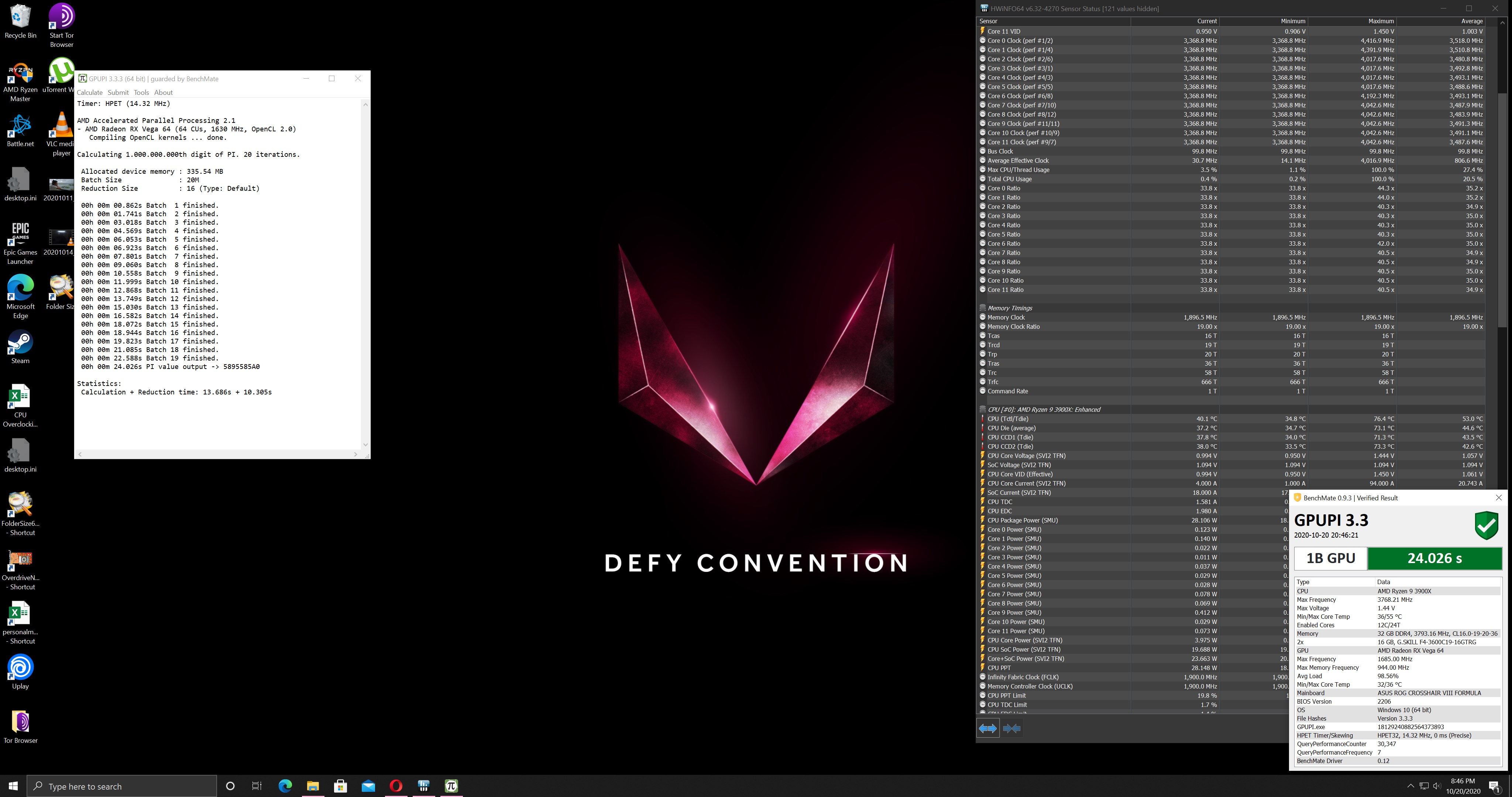Screen dimensions: 1512x797
Task: Open volume control in system tray
Action: (x=1436, y=786)
